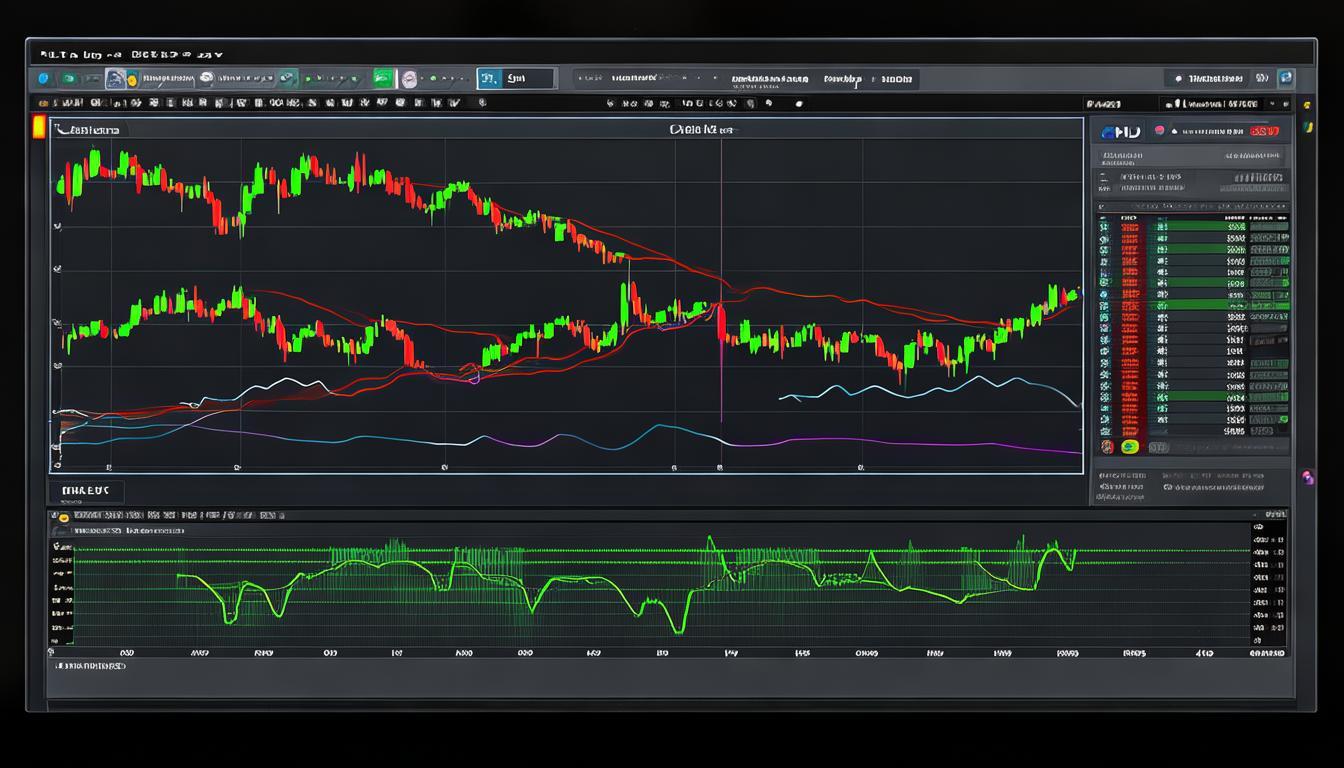Focus the toolbar search input field
Image resolution: width=1344 pixels, height=768 pixels.
click(529, 78)
